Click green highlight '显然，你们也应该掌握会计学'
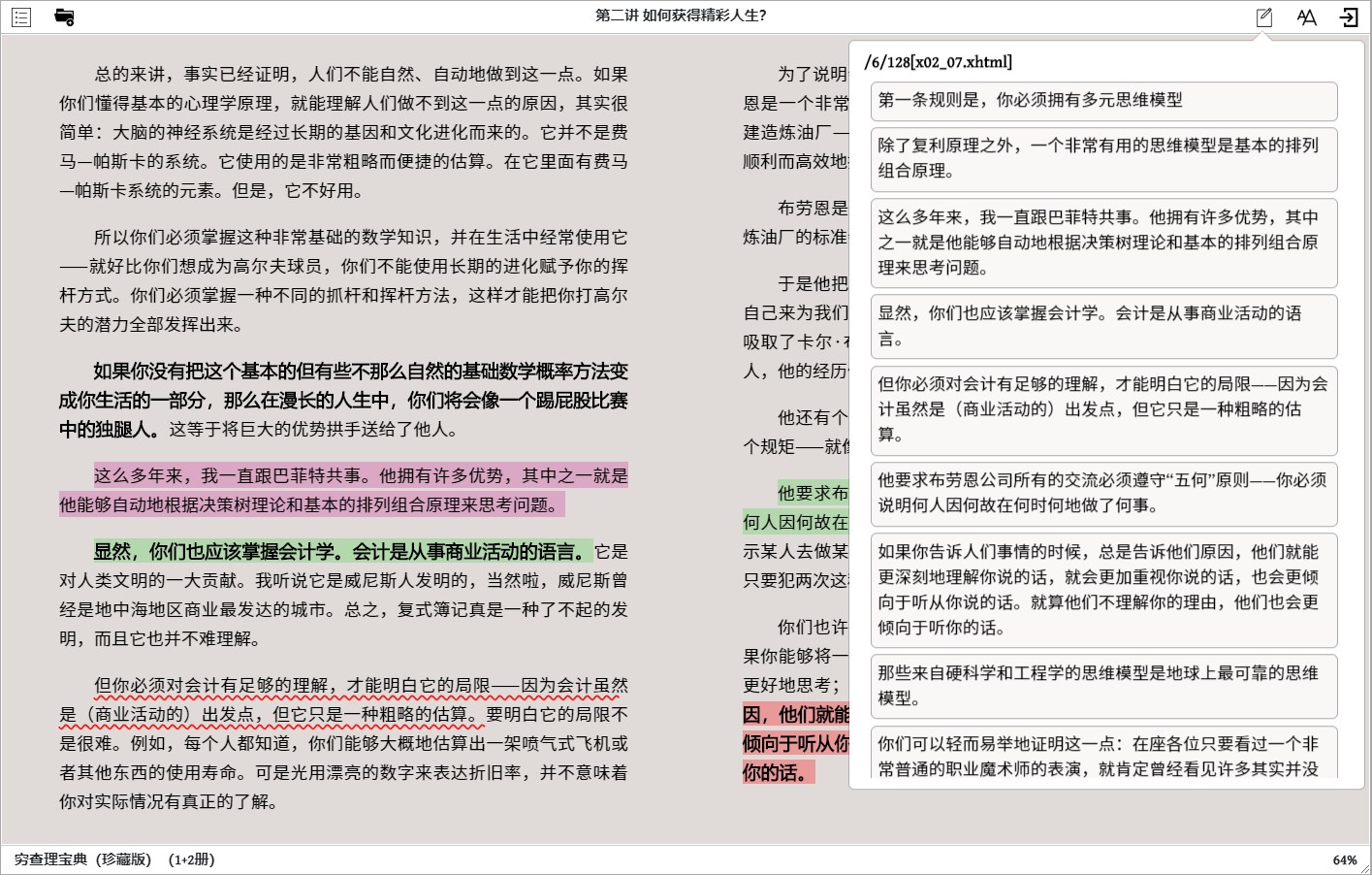 click(x=341, y=552)
